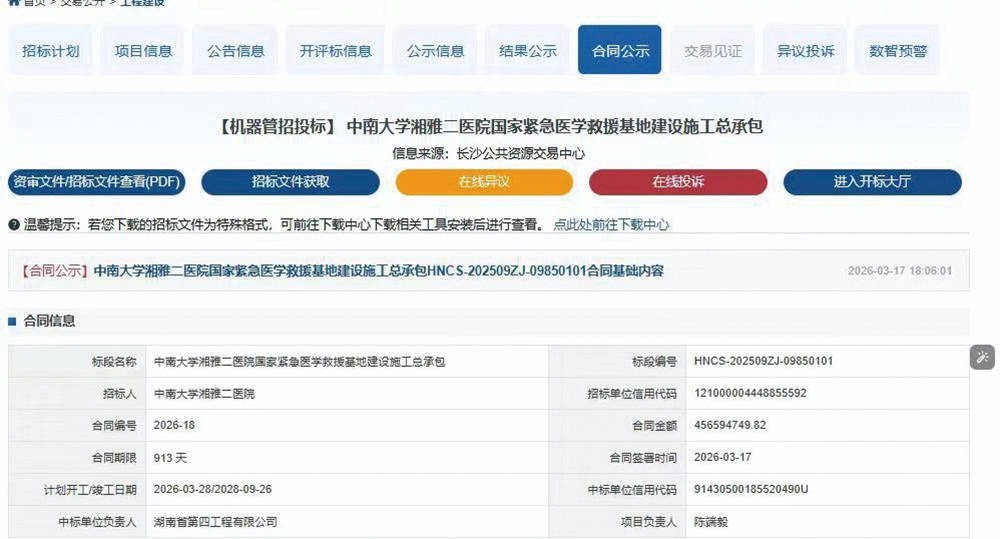Click the 信息来源：长沙公共资源交易中心 text
The height and width of the screenshot is (539, 1000).
coord(488,154)
